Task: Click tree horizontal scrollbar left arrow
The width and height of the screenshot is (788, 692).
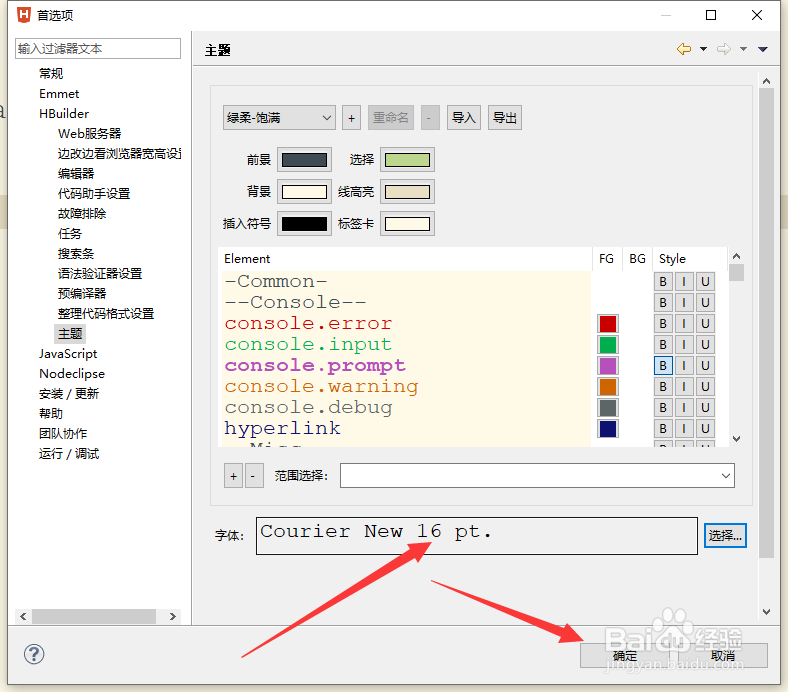Action: click(23, 616)
